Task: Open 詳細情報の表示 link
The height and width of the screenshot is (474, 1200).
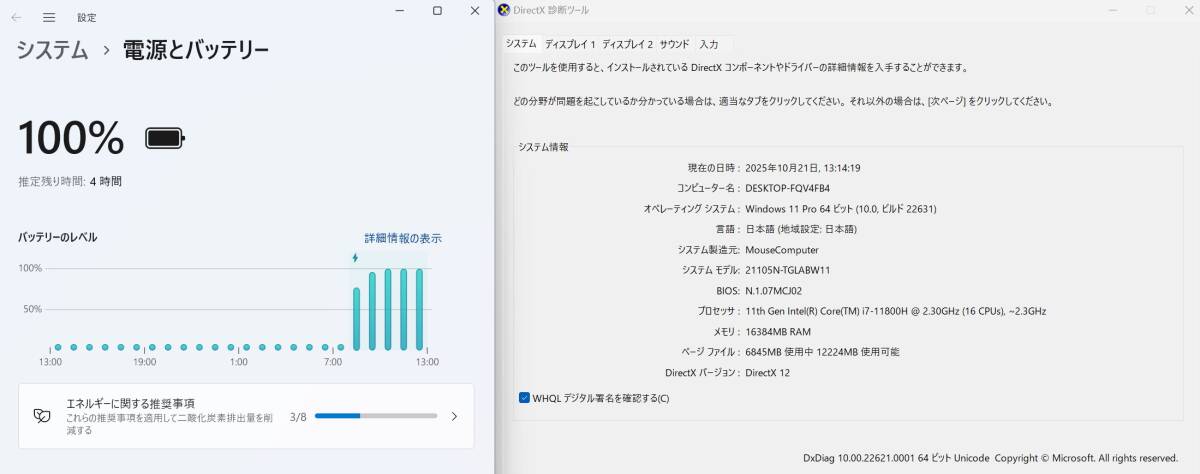Action: [x=402, y=238]
